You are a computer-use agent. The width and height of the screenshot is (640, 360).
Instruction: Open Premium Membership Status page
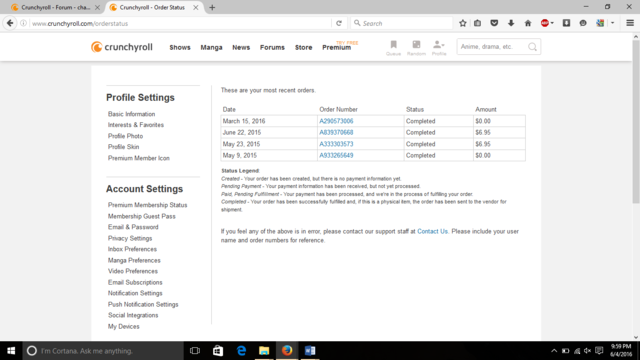147,205
